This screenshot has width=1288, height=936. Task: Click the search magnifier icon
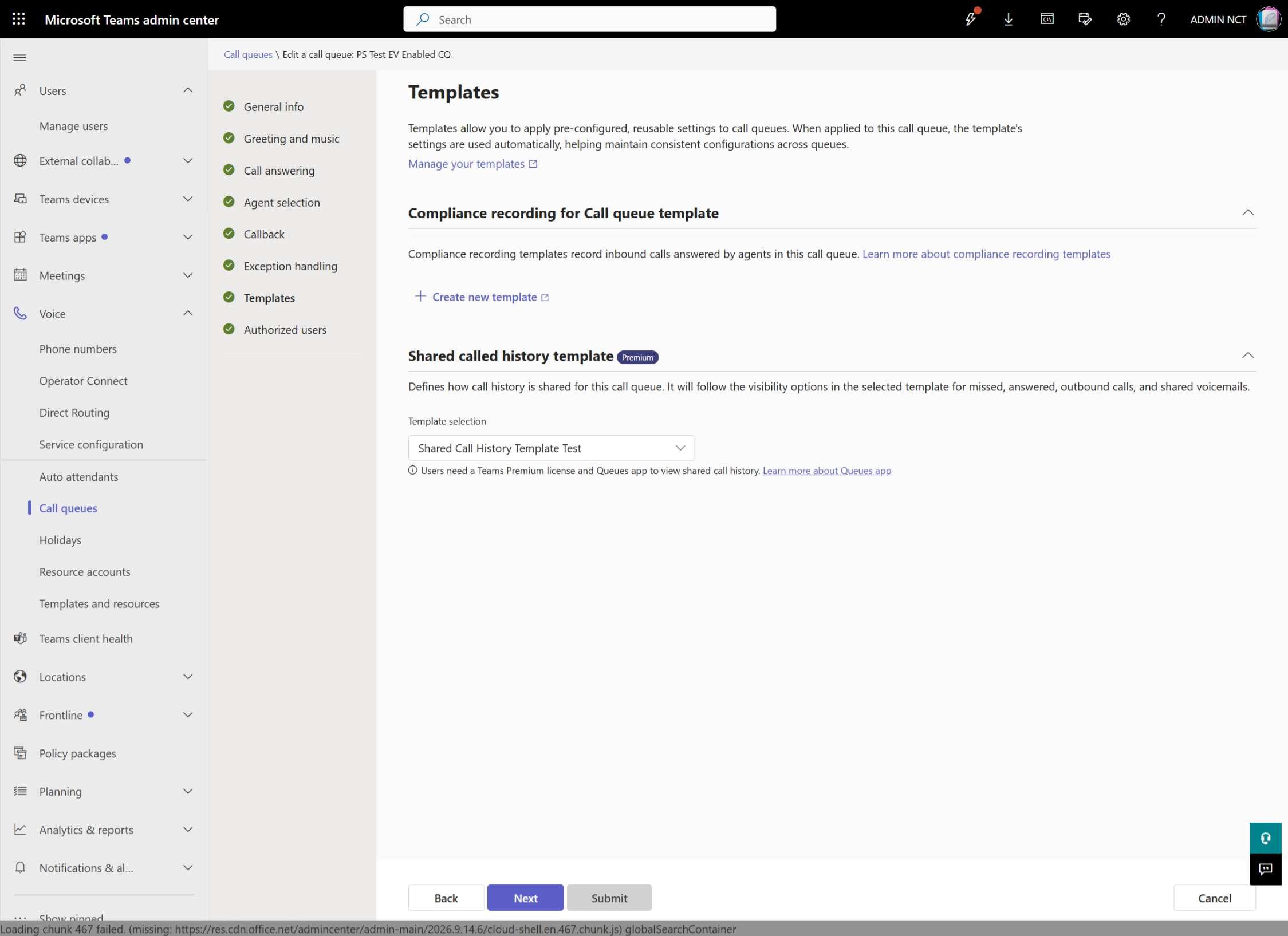[423, 19]
